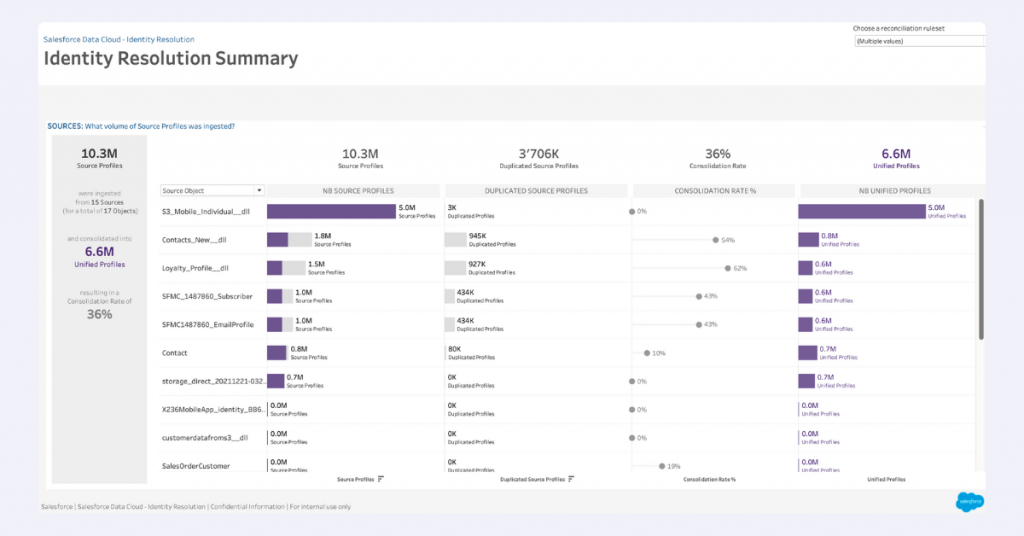Select the X236MobileApp_identity row label
The image size is (1024, 536).
pos(214,409)
